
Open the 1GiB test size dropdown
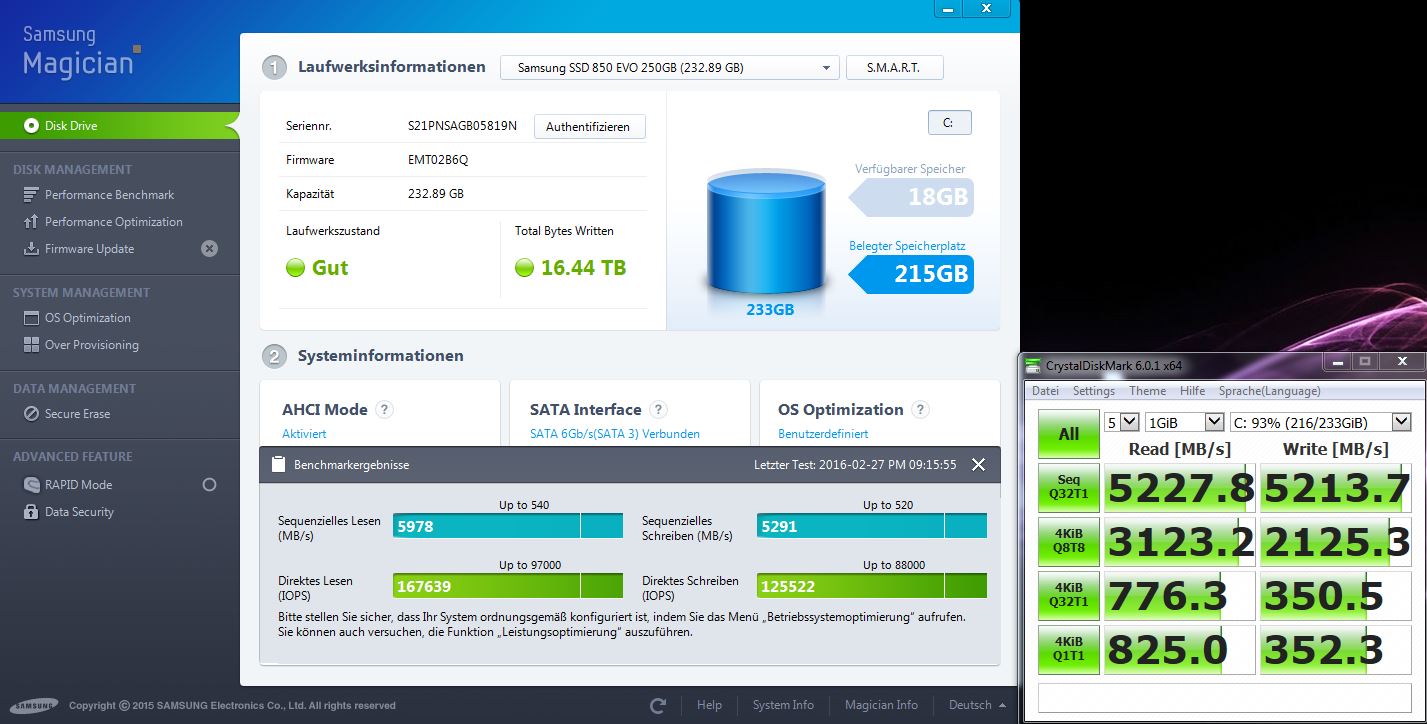[x=1184, y=422]
